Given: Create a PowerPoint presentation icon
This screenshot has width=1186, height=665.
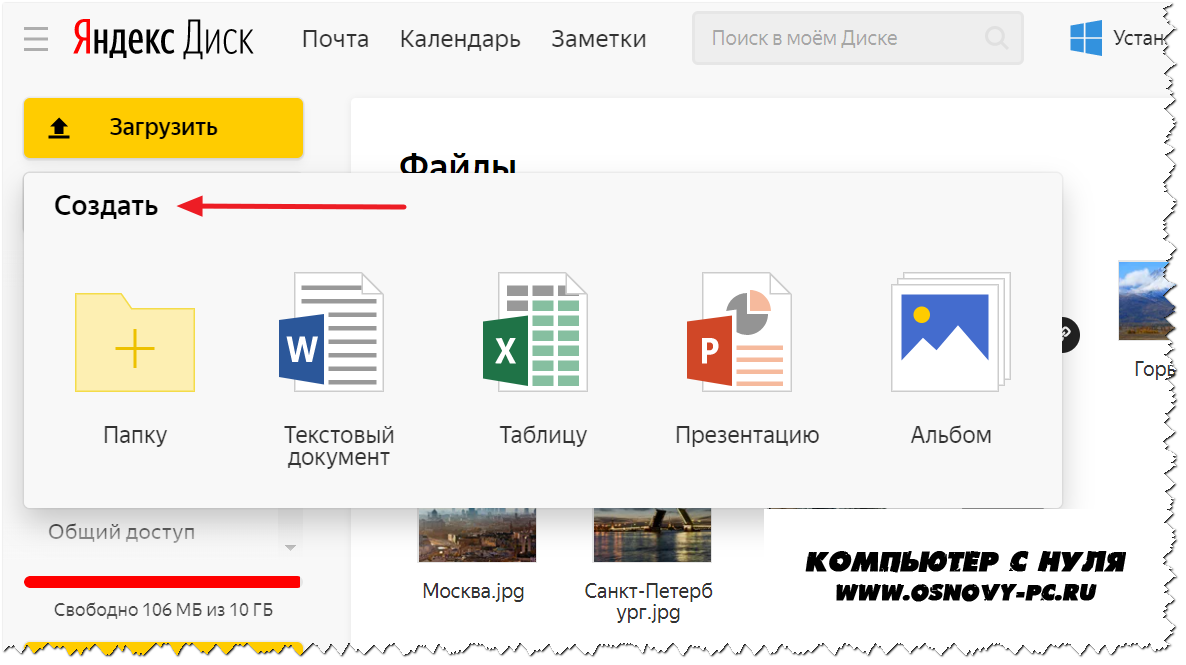Looking at the screenshot, I should pyautogui.click(x=739, y=332).
